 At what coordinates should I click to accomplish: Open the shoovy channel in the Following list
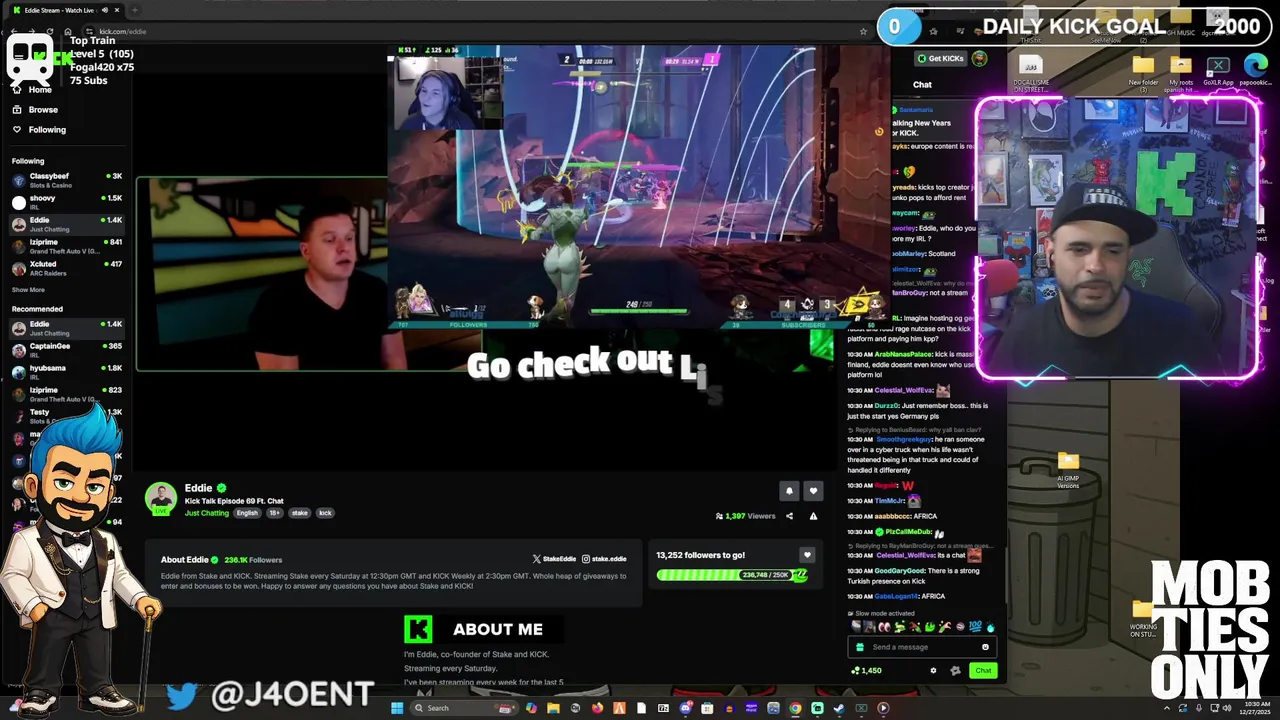pyautogui.click(x=66, y=201)
